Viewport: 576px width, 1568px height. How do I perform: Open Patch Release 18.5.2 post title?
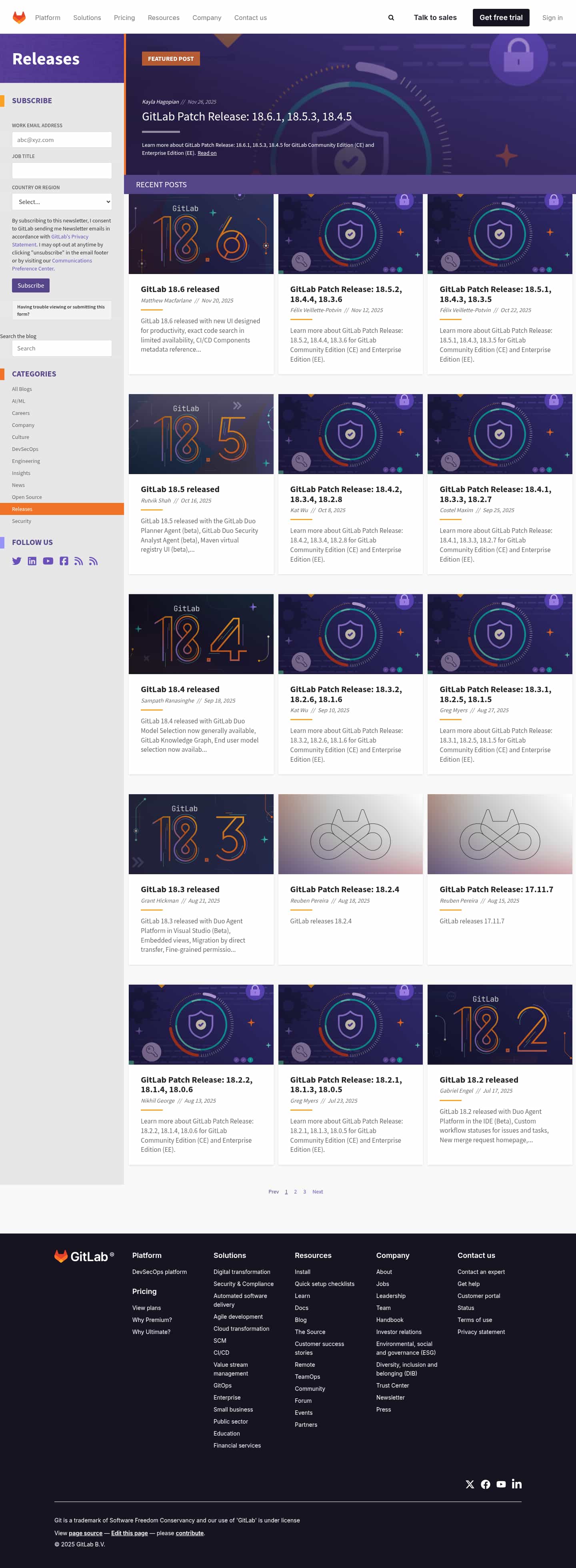point(346,294)
